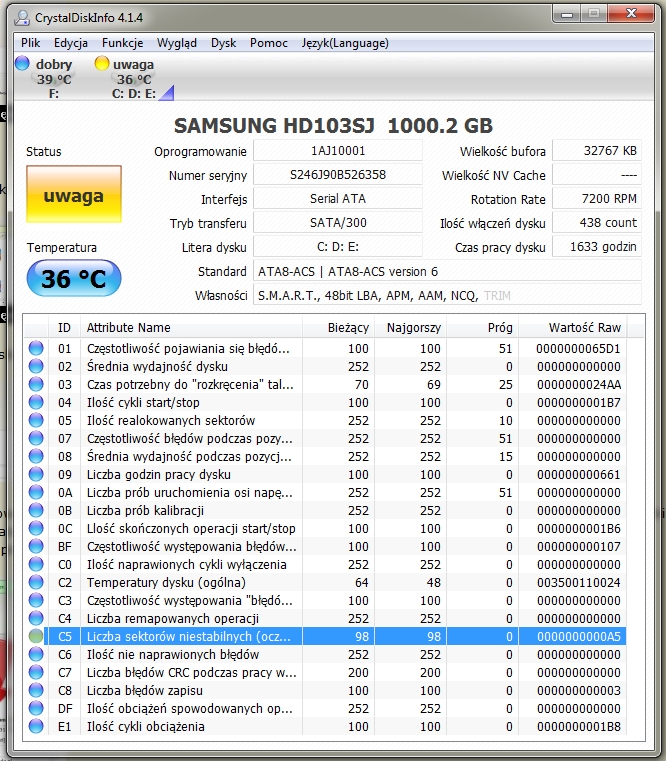Image resolution: width=666 pixels, height=761 pixels.
Task: Click the rotation rate value 7200 RPM
Action: [597, 199]
